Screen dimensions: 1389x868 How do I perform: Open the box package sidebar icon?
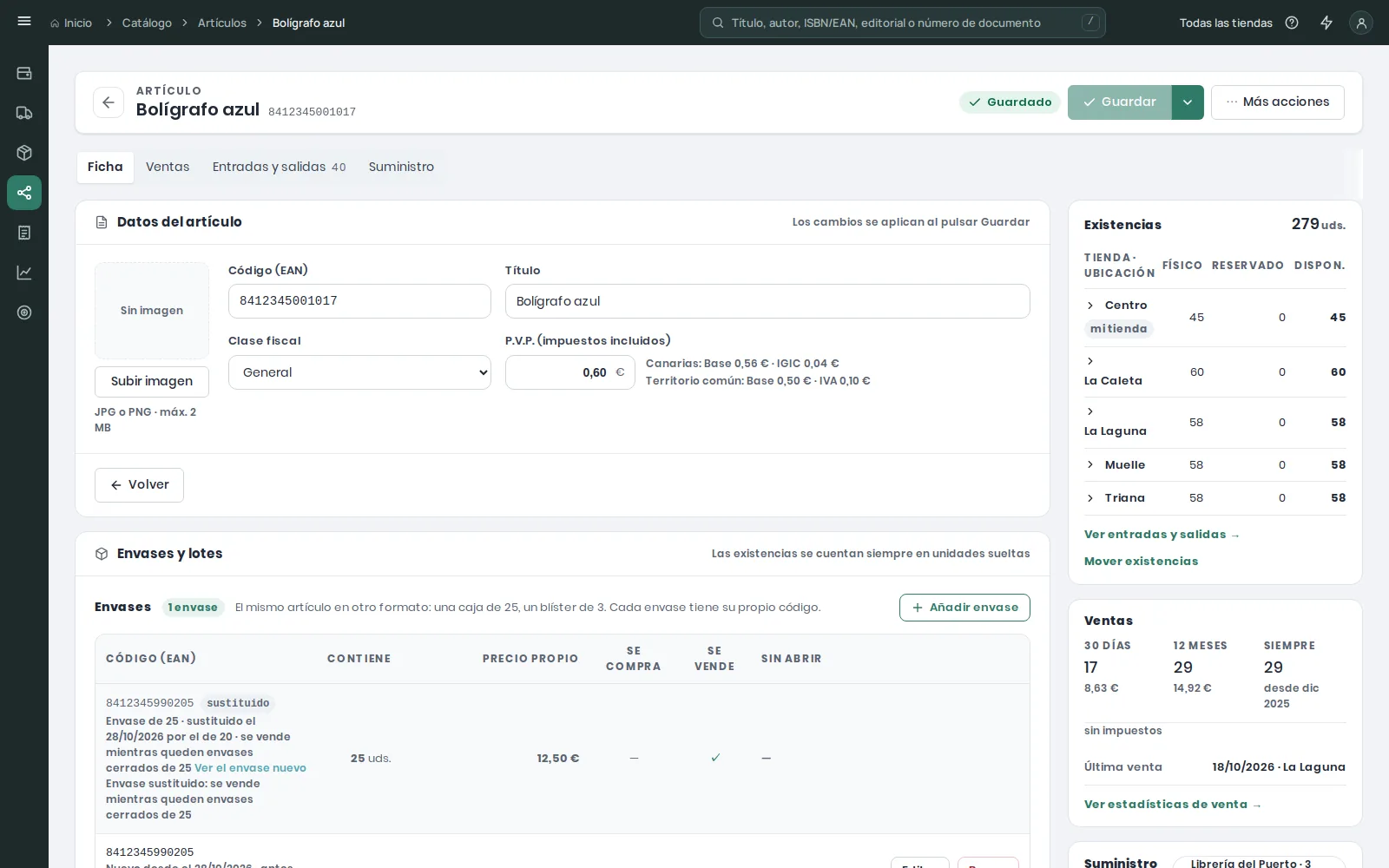coord(24,153)
